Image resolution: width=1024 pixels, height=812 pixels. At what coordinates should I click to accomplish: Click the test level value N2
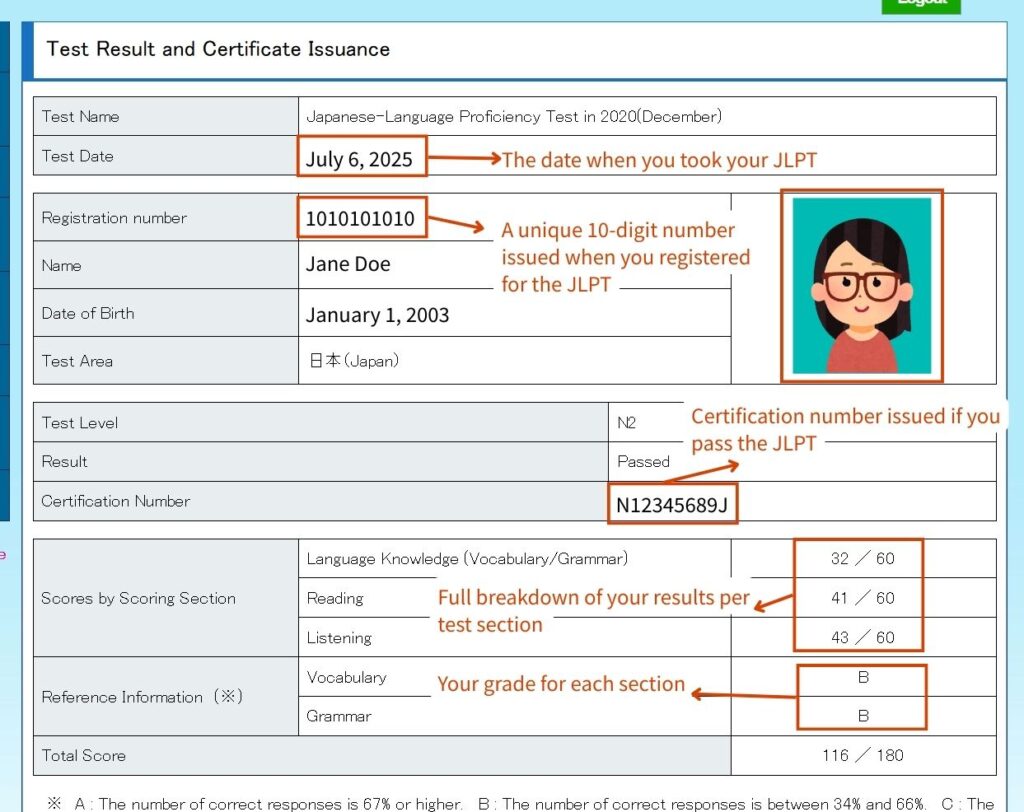click(626, 423)
